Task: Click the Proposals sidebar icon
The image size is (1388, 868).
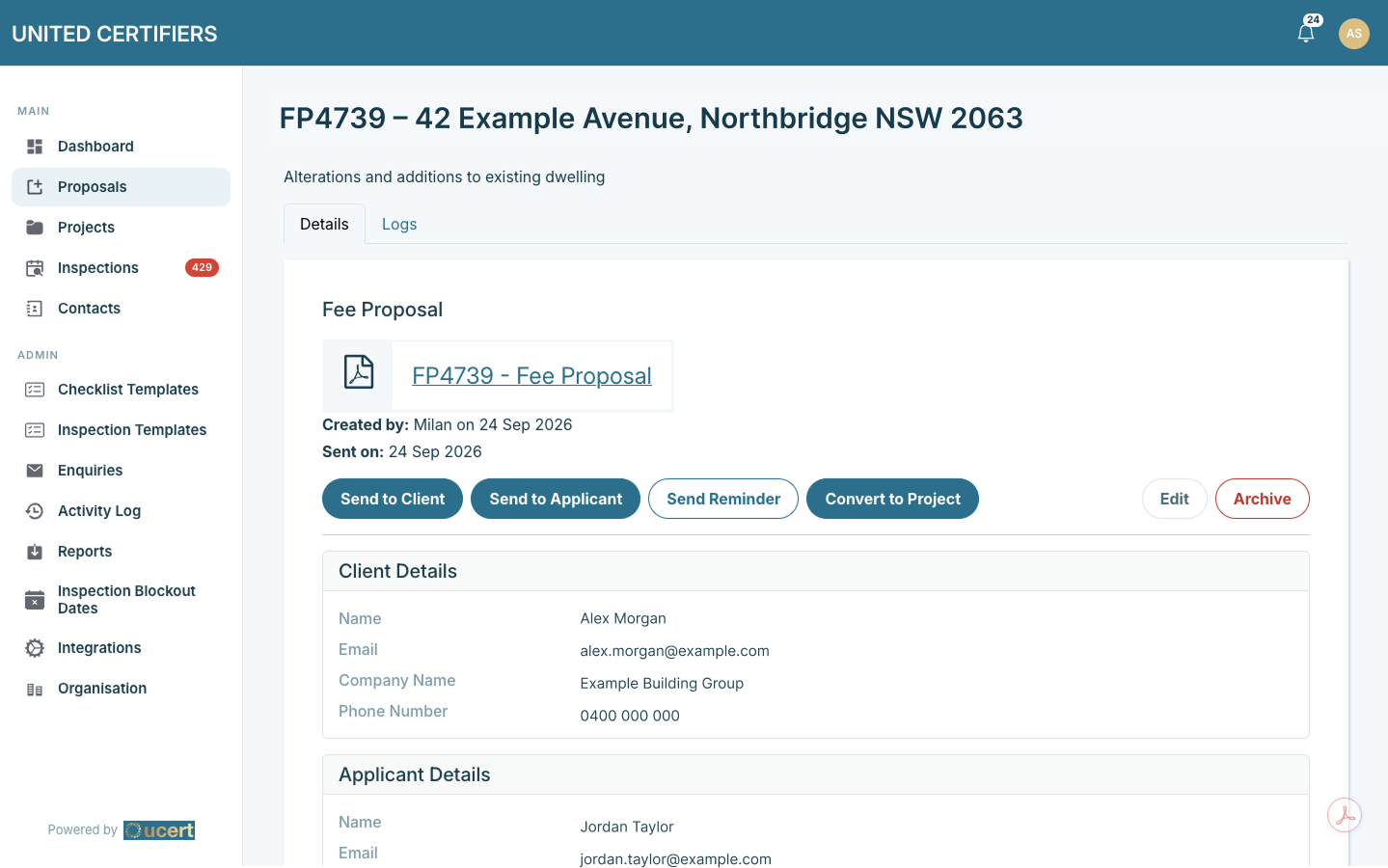Action: pos(35,187)
